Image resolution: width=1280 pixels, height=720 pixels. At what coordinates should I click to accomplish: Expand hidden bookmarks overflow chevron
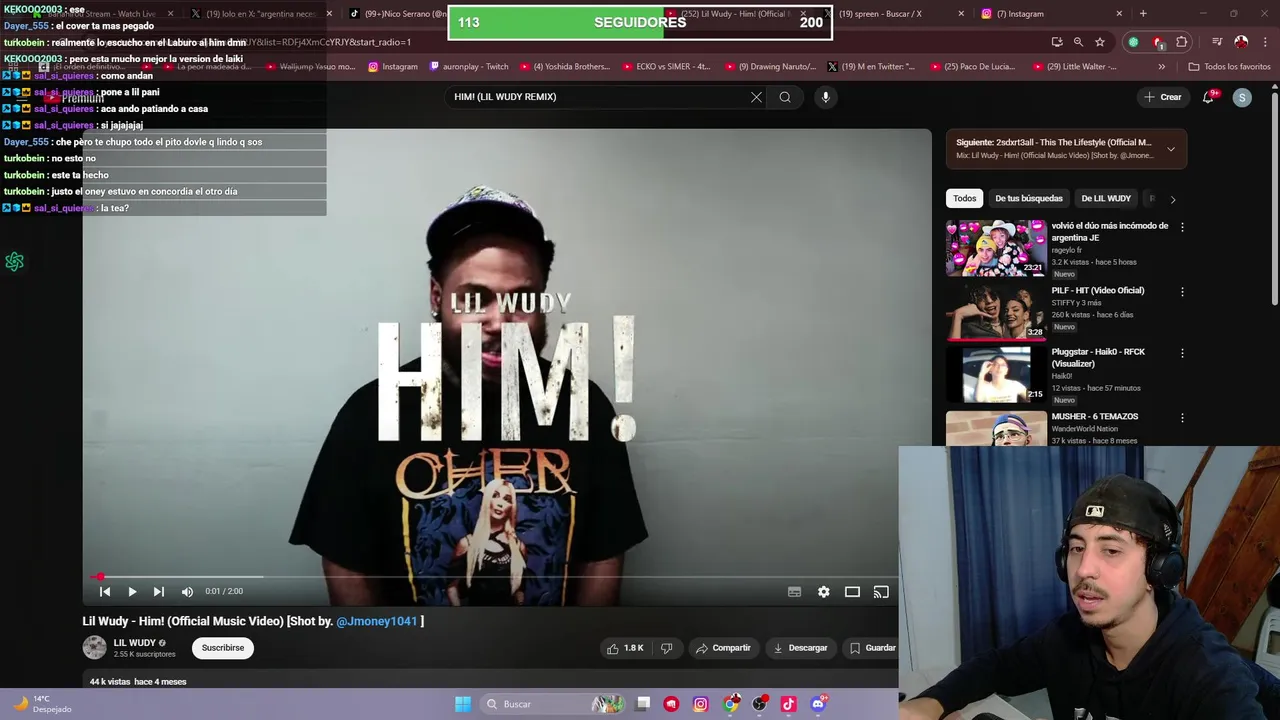click(1161, 67)
